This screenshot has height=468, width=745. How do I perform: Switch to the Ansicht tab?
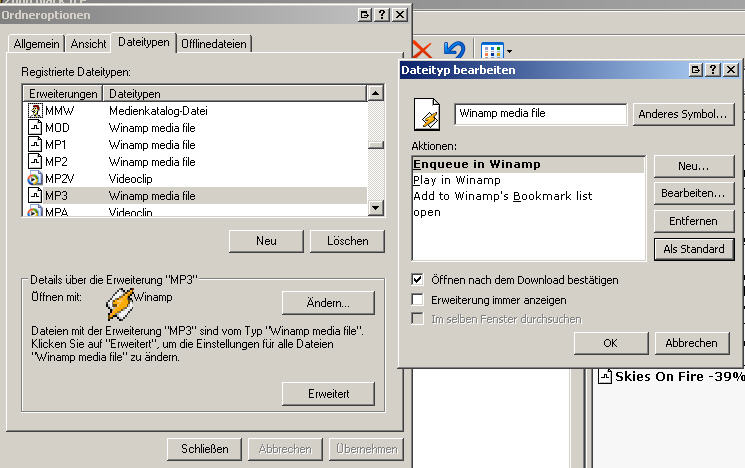(88, 44)
